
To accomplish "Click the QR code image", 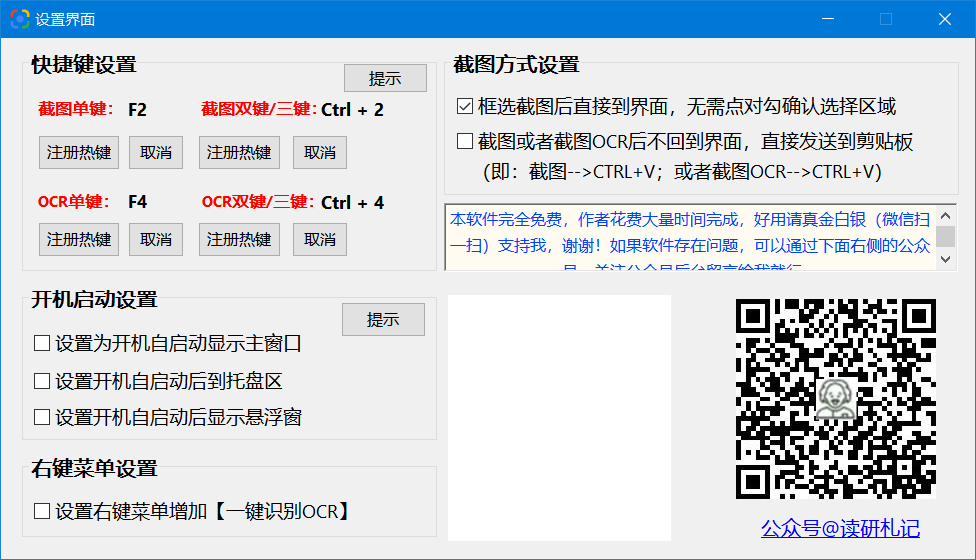I will click(x=836, y=399).
